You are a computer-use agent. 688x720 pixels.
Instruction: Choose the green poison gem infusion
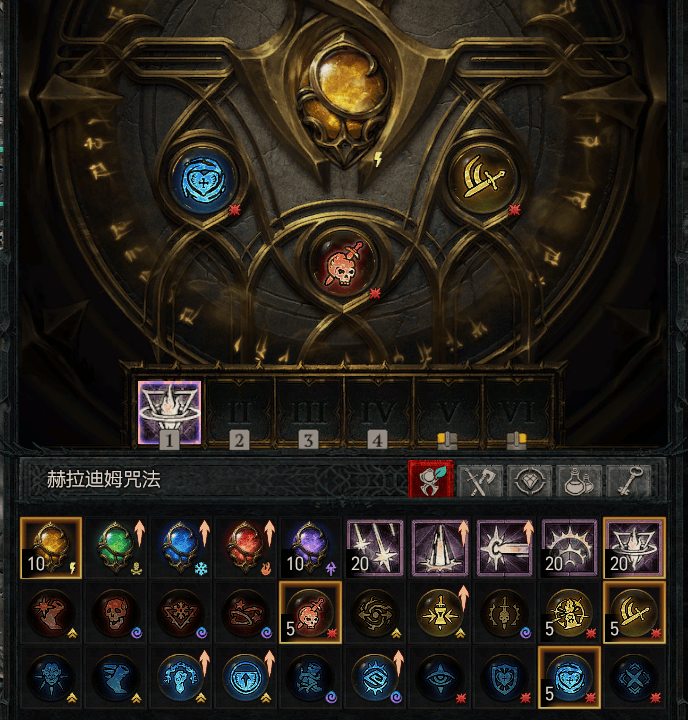click(116, 548)
